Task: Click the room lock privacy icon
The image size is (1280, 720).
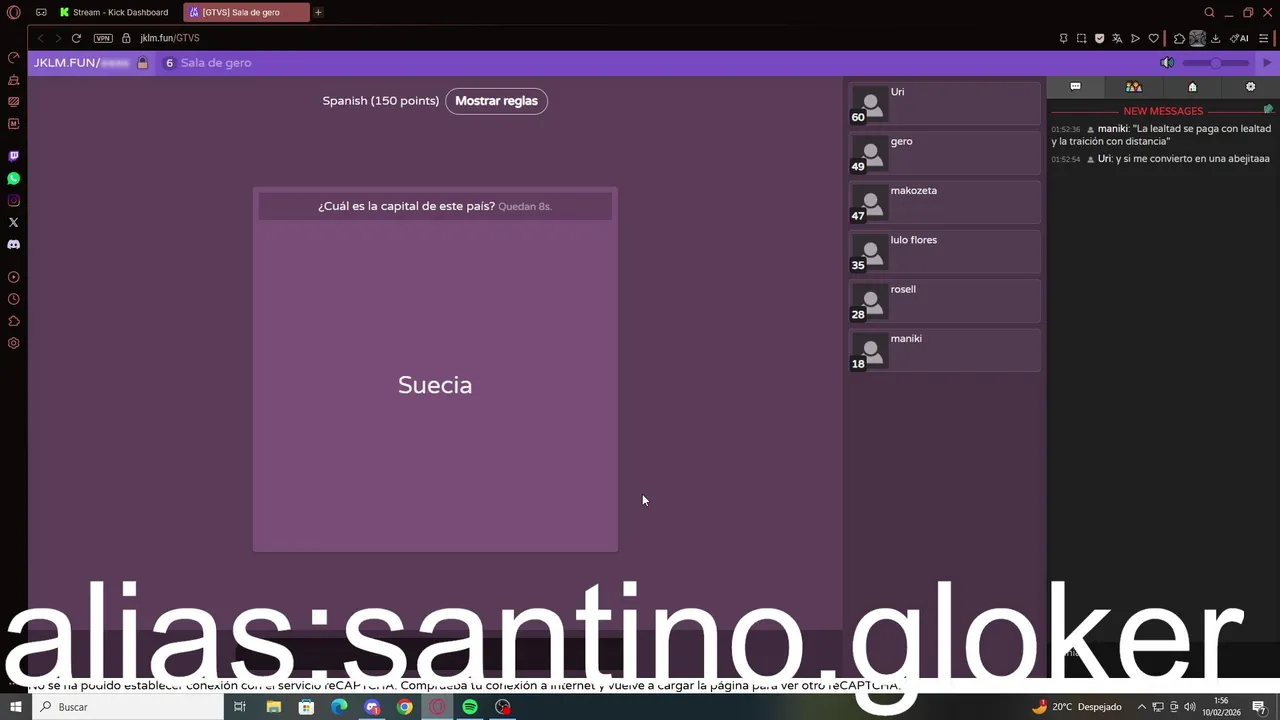Action: click(143, 63)
